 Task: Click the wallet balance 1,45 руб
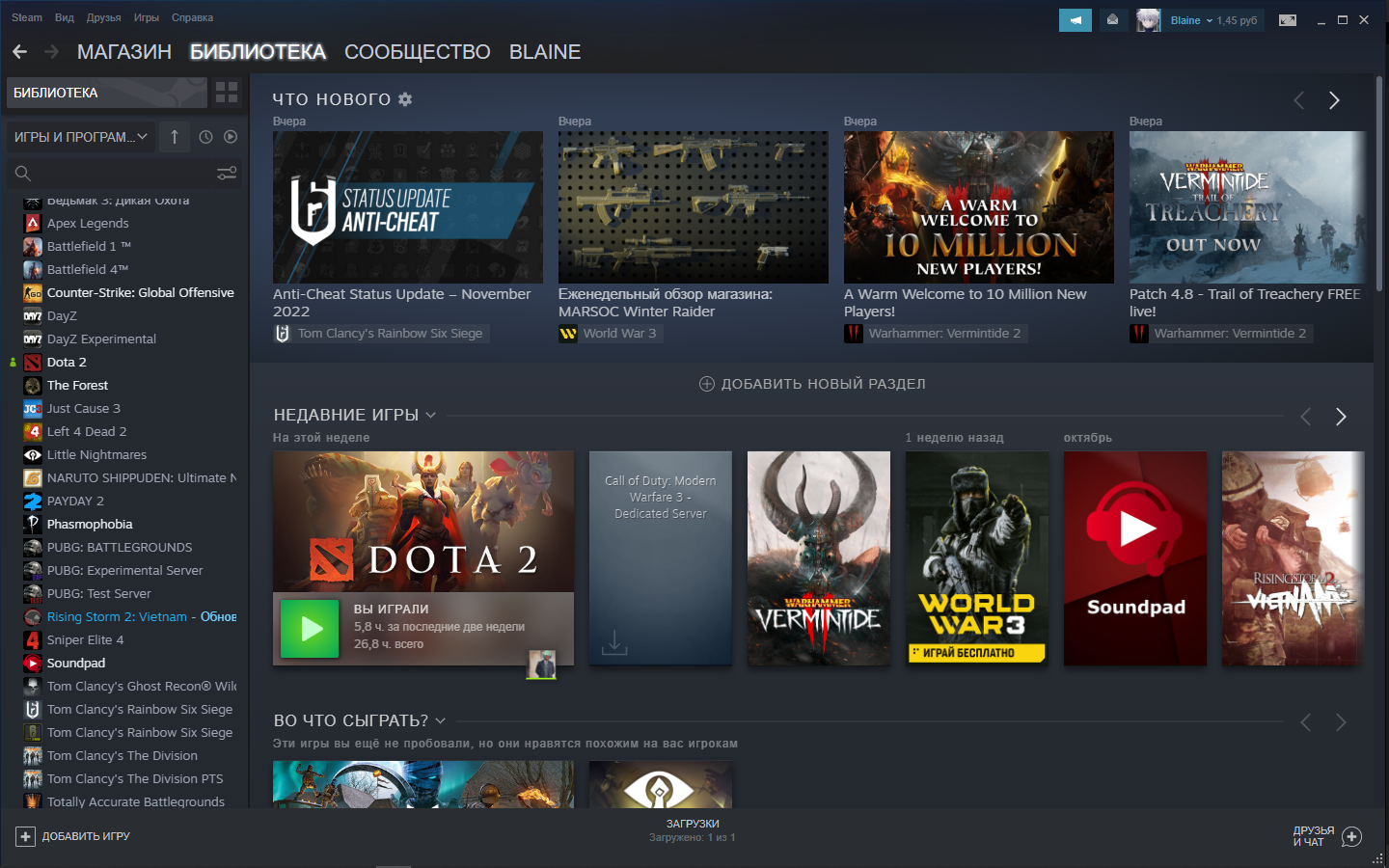(1238, 20)
